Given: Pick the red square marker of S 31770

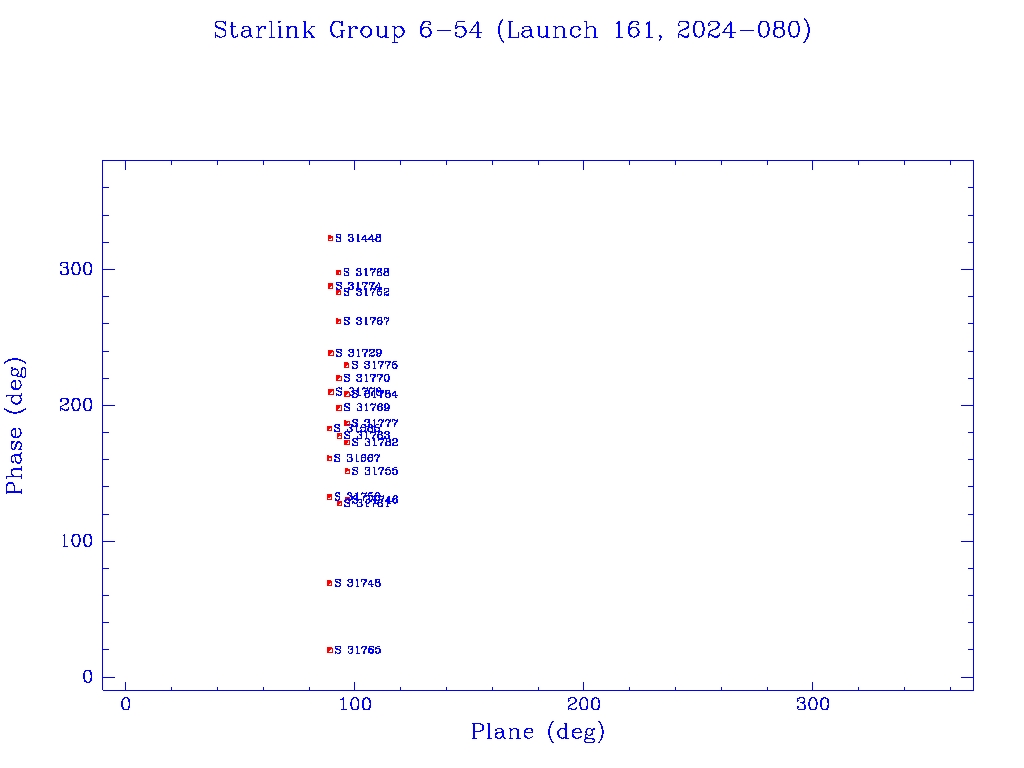Looking at the screenshot, I should tap(339, 378).
